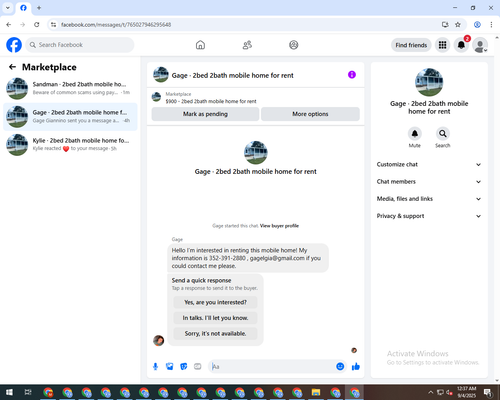Mute the conversation with bell icon
Viewport: 500px width, 400px height.
click(415, 134)
